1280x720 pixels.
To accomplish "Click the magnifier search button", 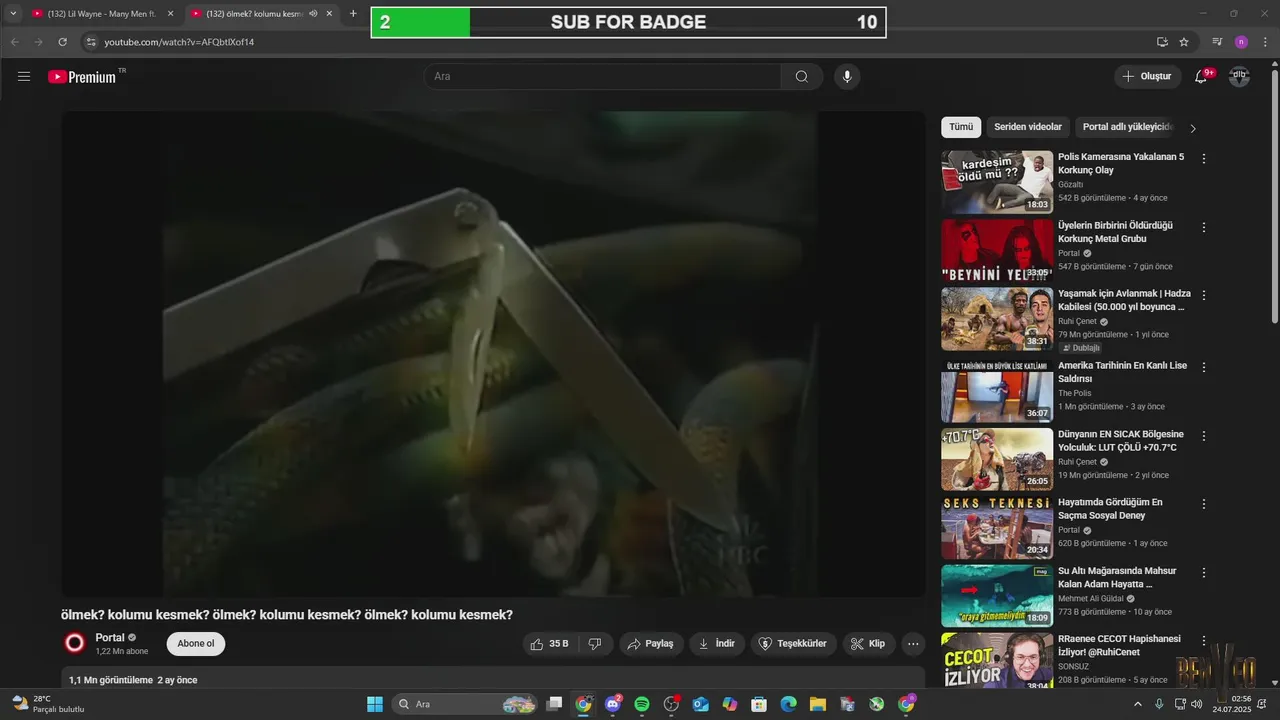I will [x=802, y=77].
